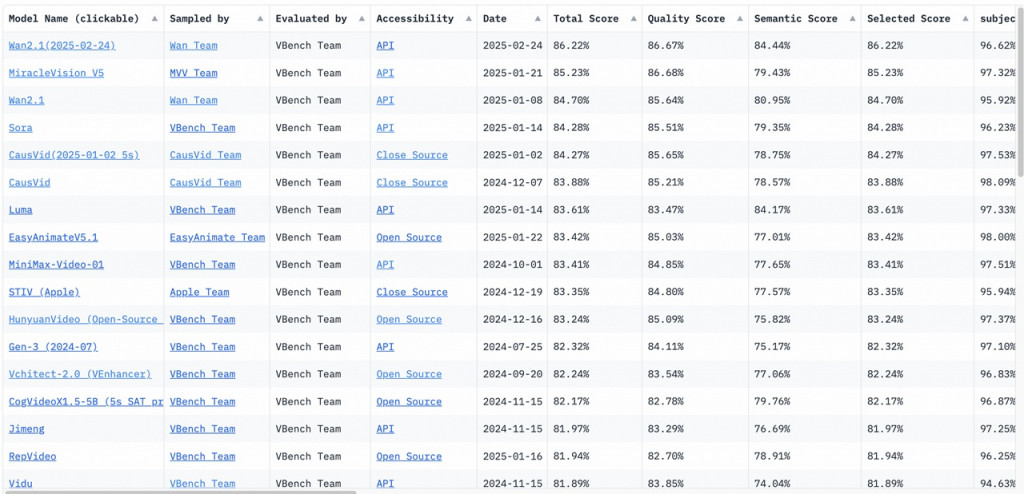1024x494 pixels.
Task: Sort by Selected Score arrow
Action: [x=965, y=19]
